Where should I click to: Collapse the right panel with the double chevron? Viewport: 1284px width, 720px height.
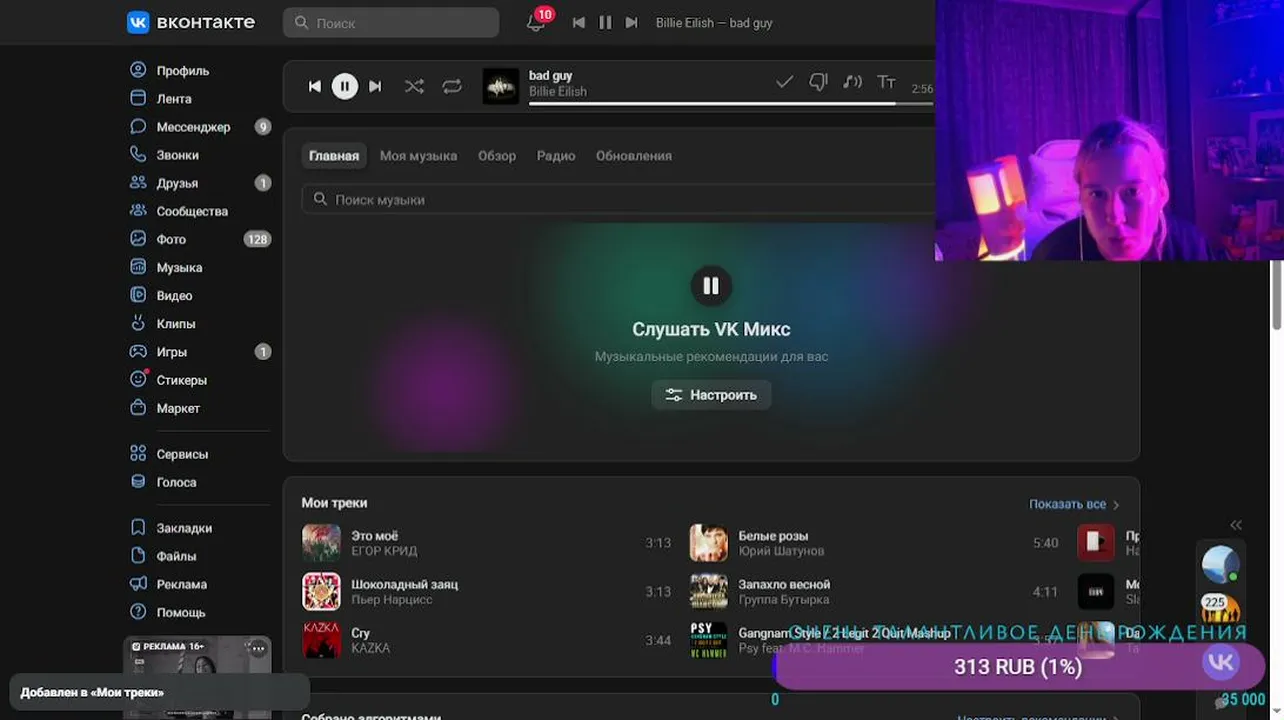[1236, 525]
